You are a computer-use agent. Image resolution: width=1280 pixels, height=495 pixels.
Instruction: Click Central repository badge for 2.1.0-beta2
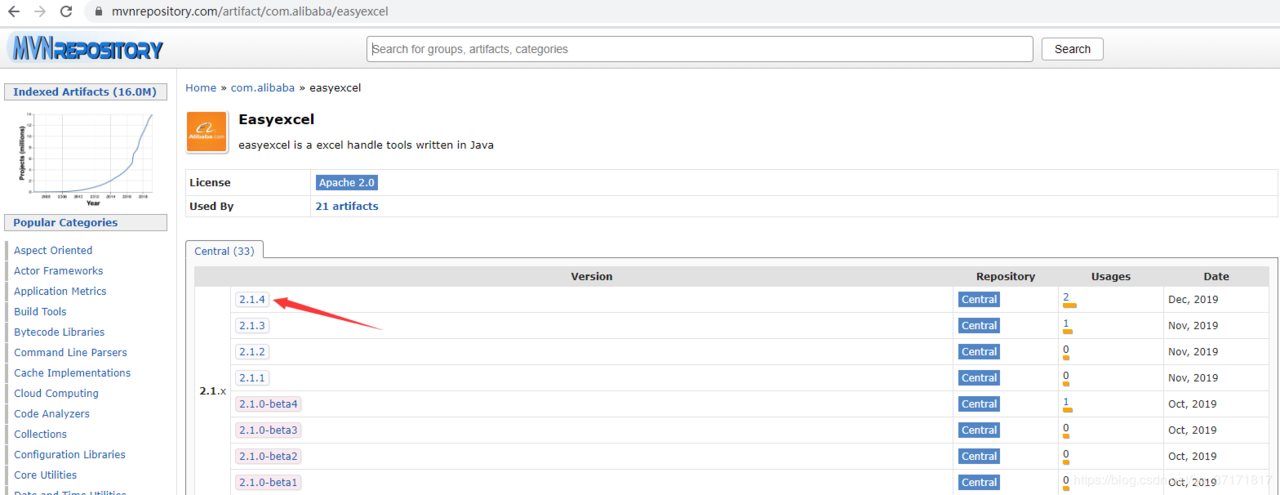(x=979, y=455)
